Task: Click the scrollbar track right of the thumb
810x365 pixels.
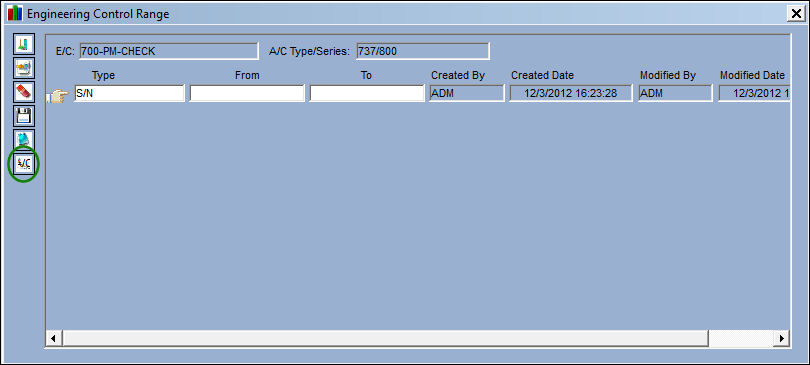Action: tap(741, 339)
